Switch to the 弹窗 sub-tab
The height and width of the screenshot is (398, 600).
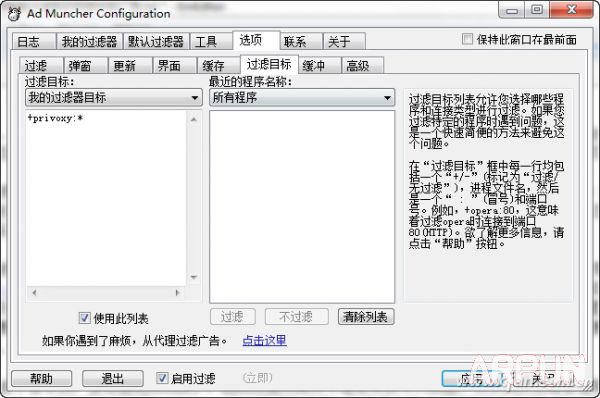pos(85,65)
